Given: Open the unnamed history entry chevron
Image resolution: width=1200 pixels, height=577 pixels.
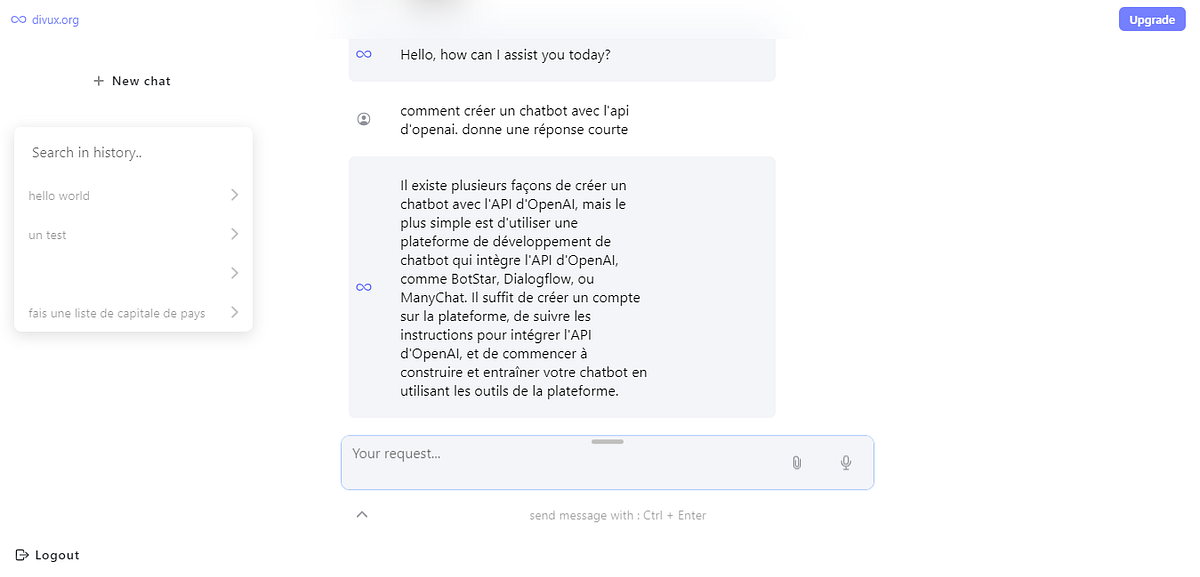Looking at the screenshot, I should point(233,272).
